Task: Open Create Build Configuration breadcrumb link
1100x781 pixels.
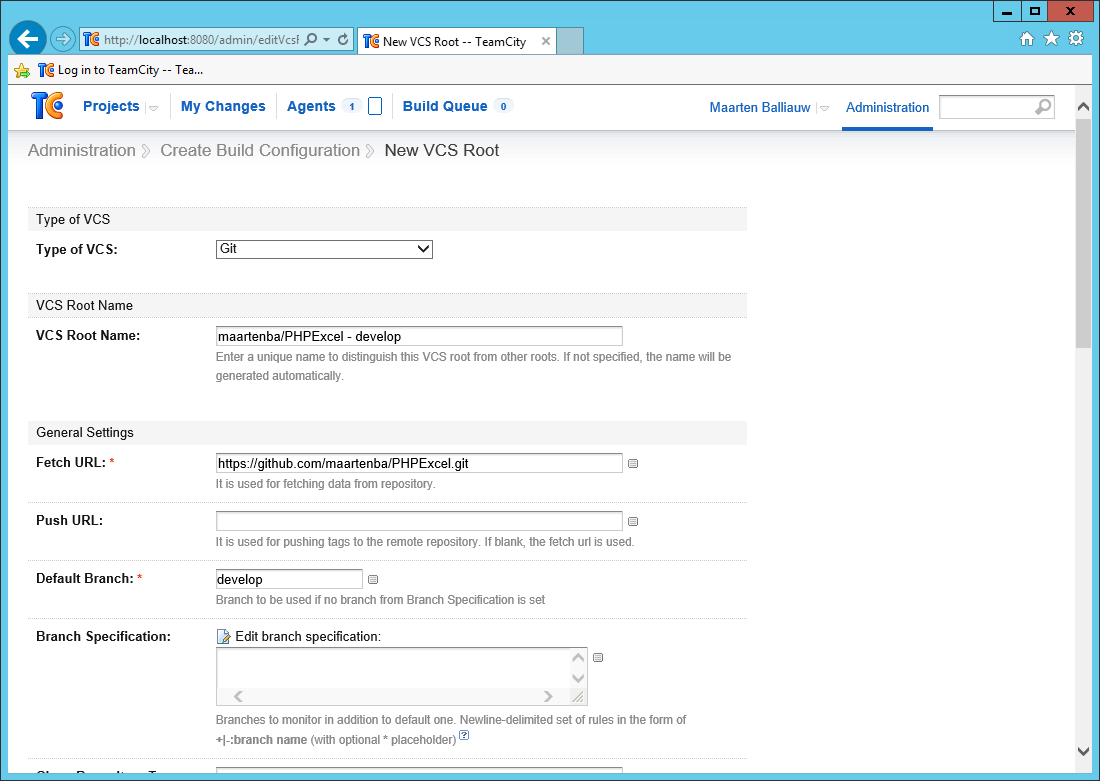Action: 259,150
